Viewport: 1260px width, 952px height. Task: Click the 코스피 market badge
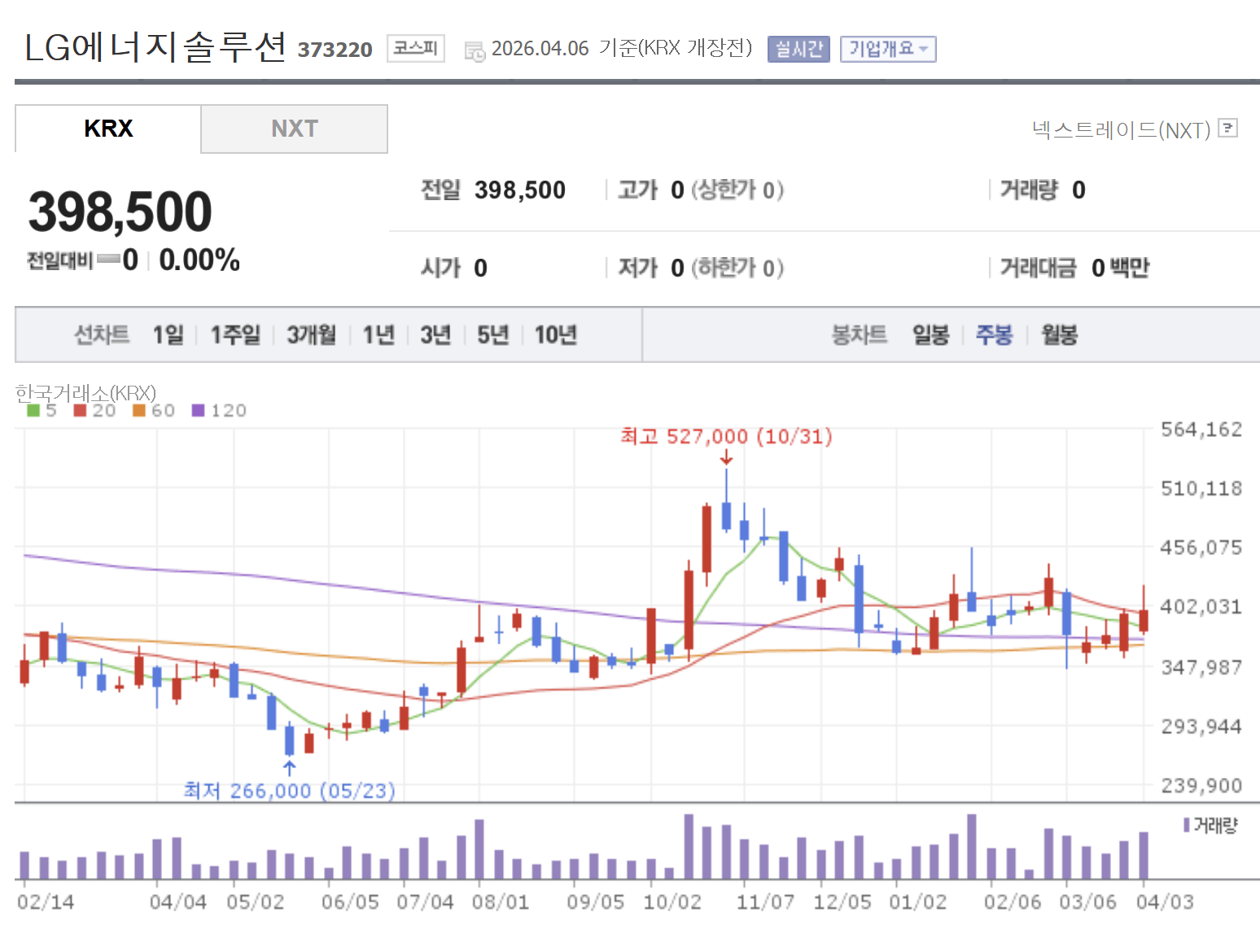tap(415, 48)
